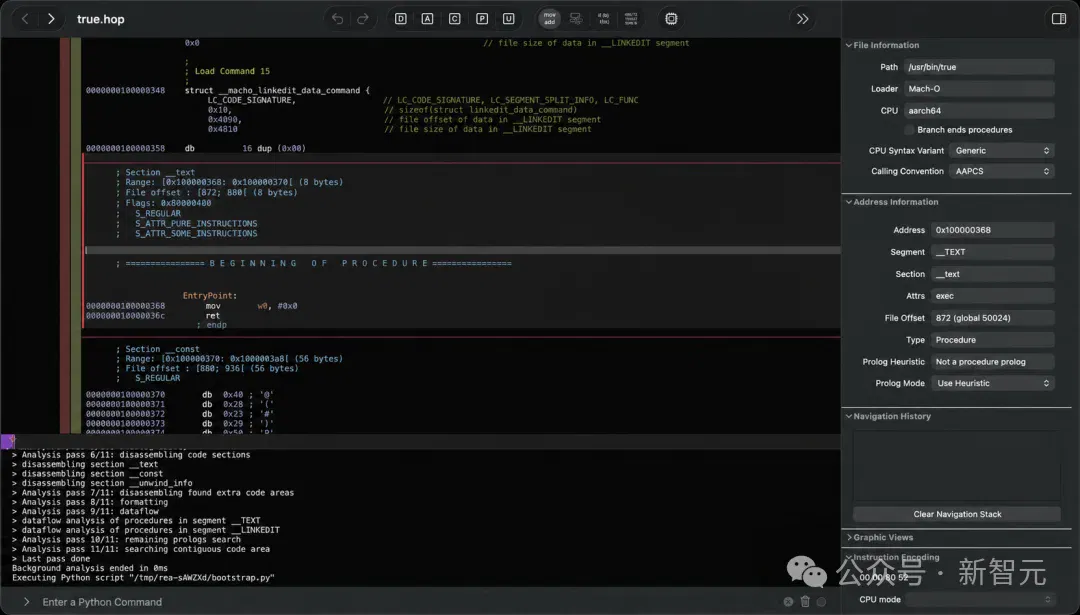
Task: Select the ret instruction line
Action: click(x=213, y=315)
